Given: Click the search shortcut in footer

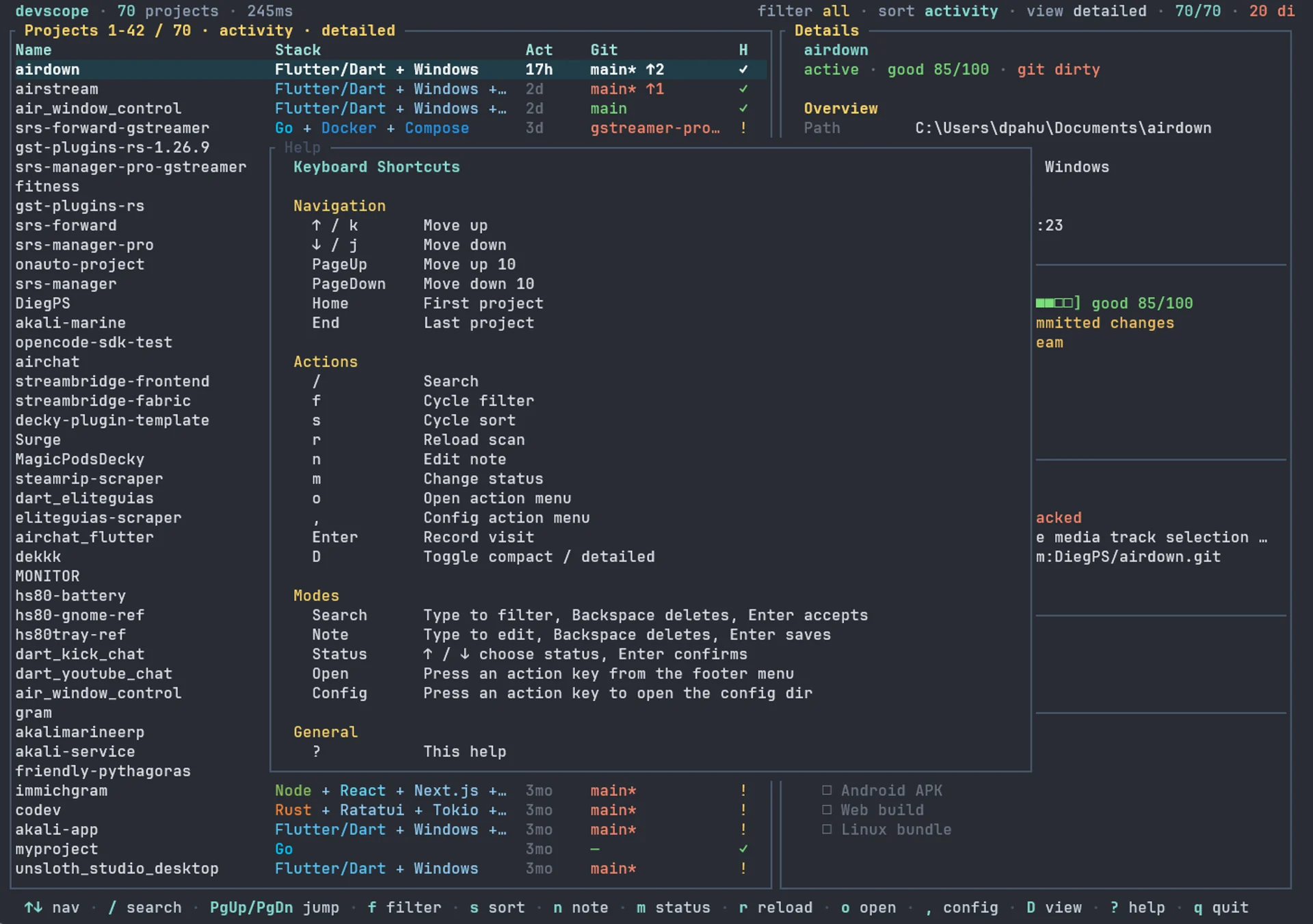Looking at the screenshot, I should click(x=145, y=908).
